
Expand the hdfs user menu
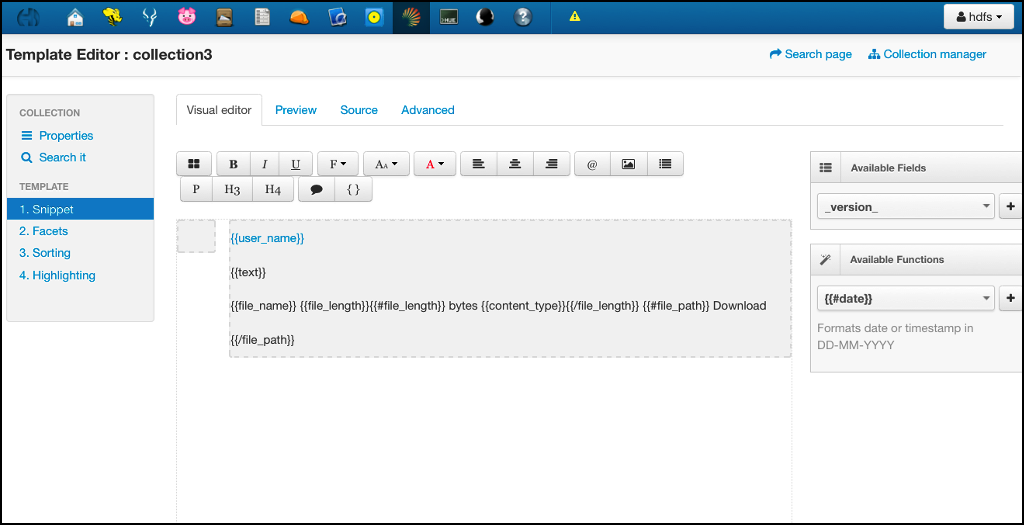click(x=978, y=17)
